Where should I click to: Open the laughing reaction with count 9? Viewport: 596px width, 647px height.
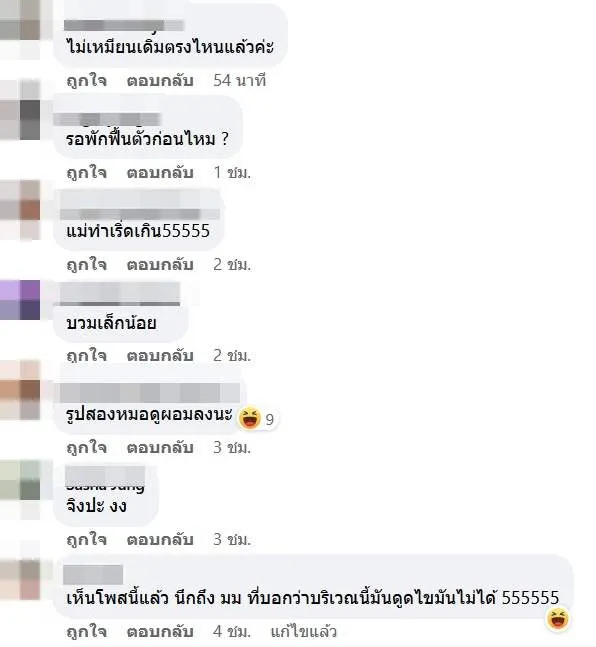[258, 418]
